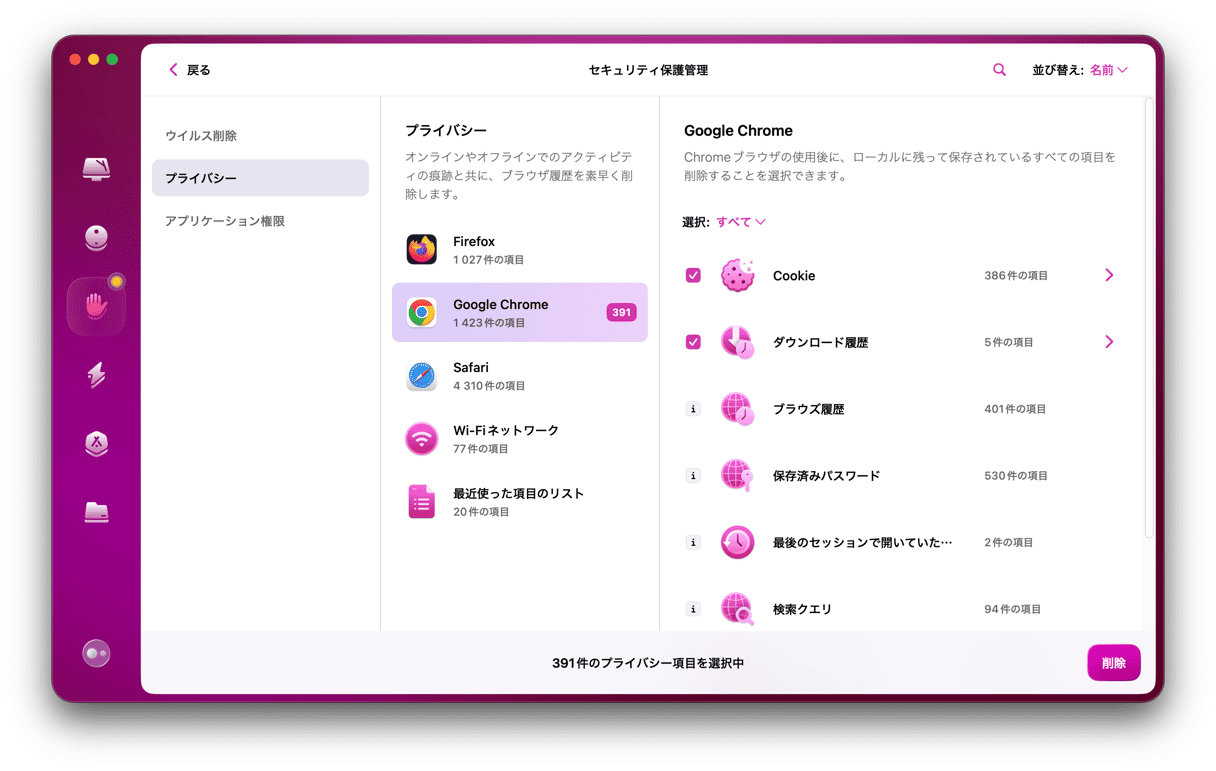Screen dimensions: 1216x771
Task: Click the assistant icon at sidebar bottom
Action: tap(96, 653)
